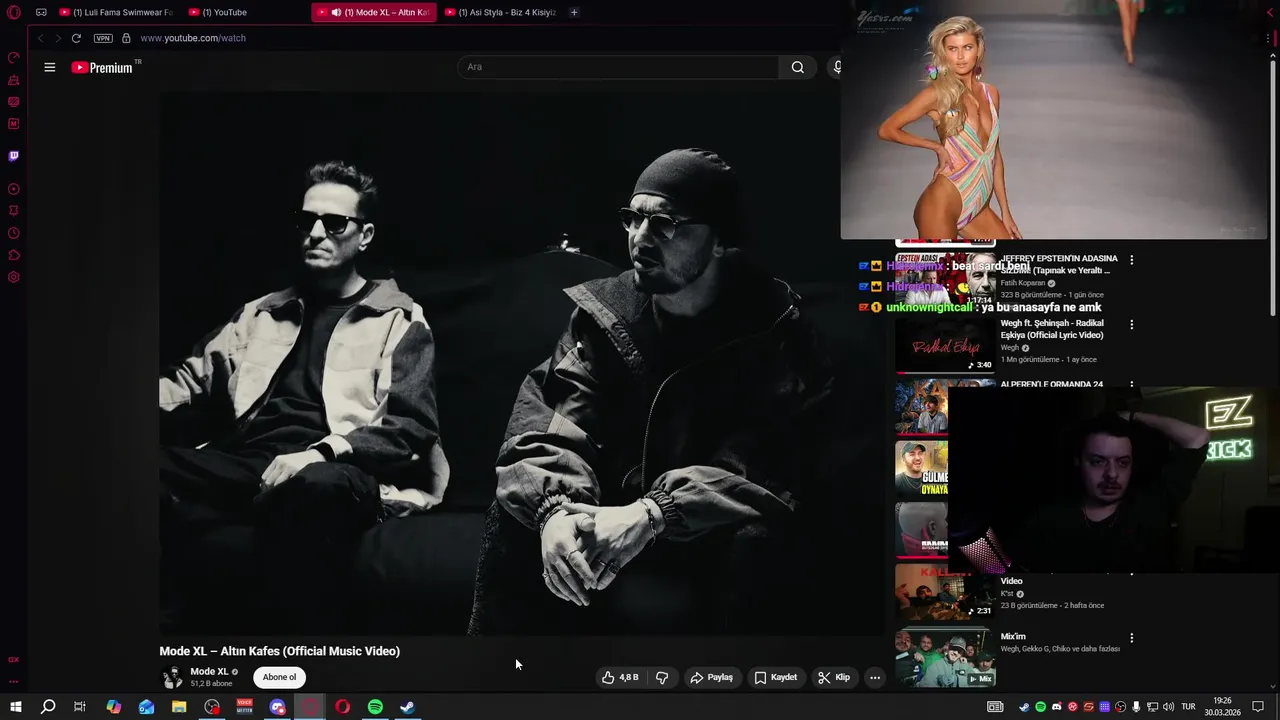The image size is (1280, 720).
Task: Open sidebar settings gear icon
Action: (x=13, y=277)
